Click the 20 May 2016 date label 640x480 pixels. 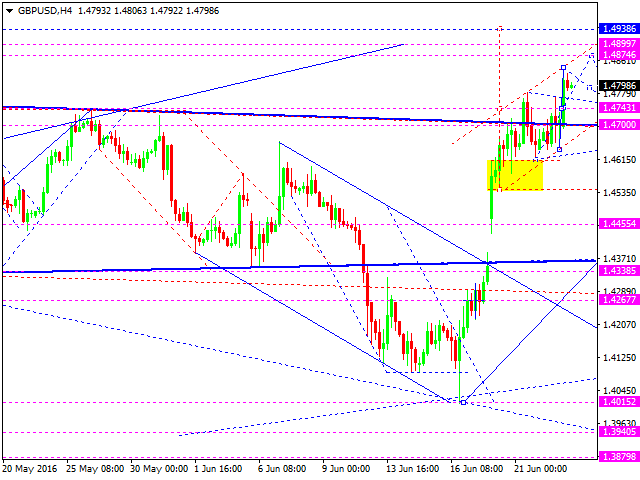pyautogui.click(x=30, y=469)
